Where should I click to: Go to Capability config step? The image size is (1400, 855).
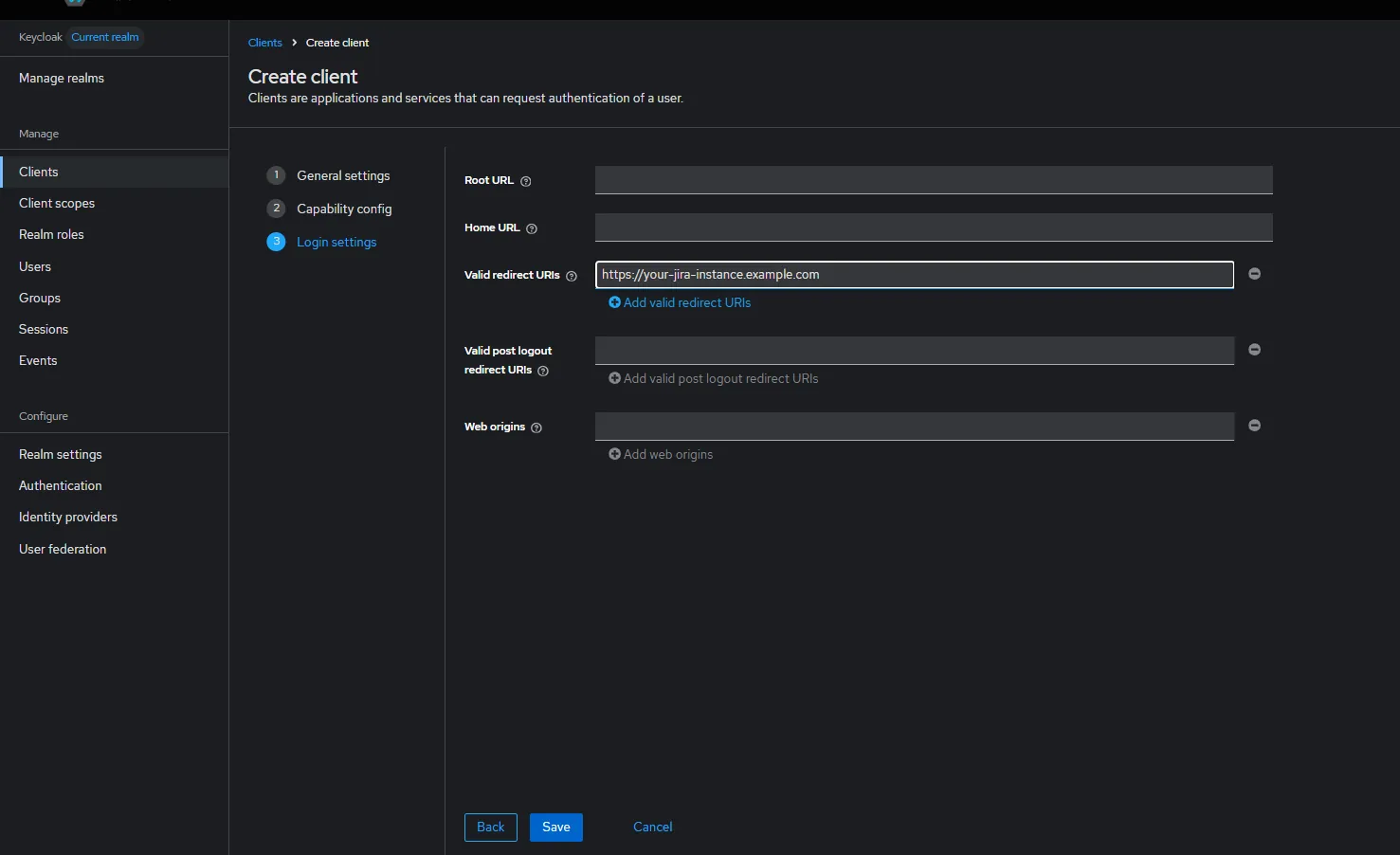(x=344, y=209)
